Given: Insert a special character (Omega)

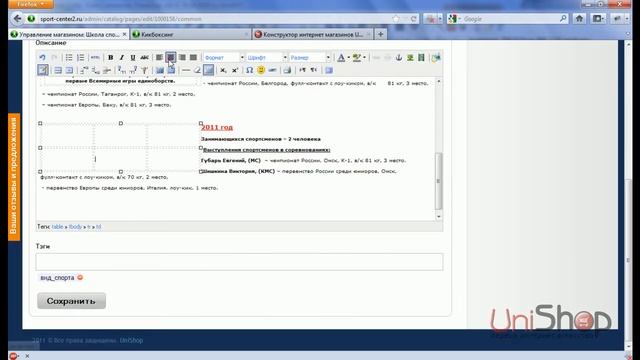Looking at the screenshot, I should coord(249,70).
